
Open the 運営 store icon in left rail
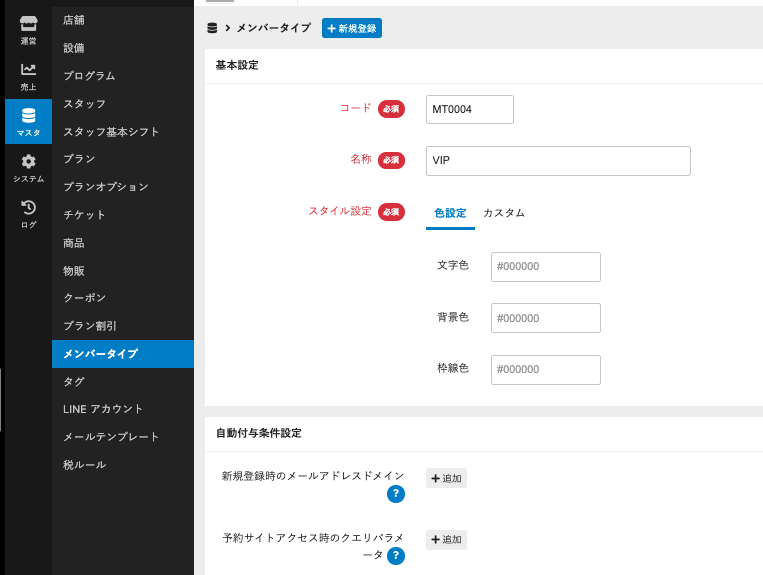28,29
